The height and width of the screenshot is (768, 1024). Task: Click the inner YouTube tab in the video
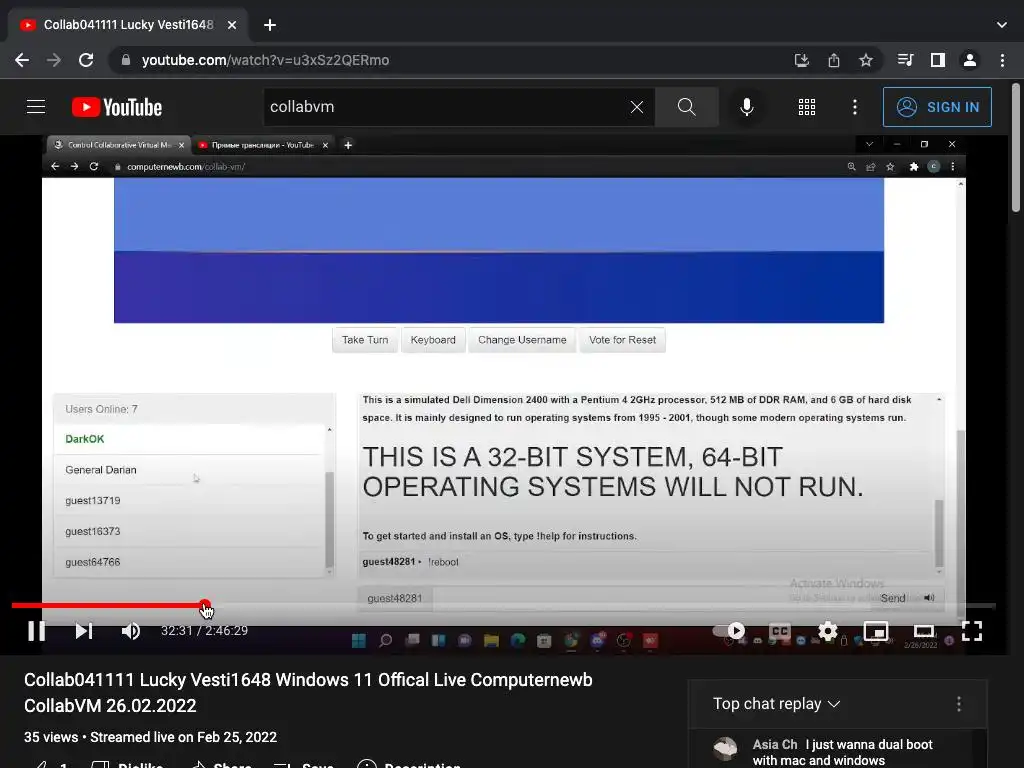(263, 145)
